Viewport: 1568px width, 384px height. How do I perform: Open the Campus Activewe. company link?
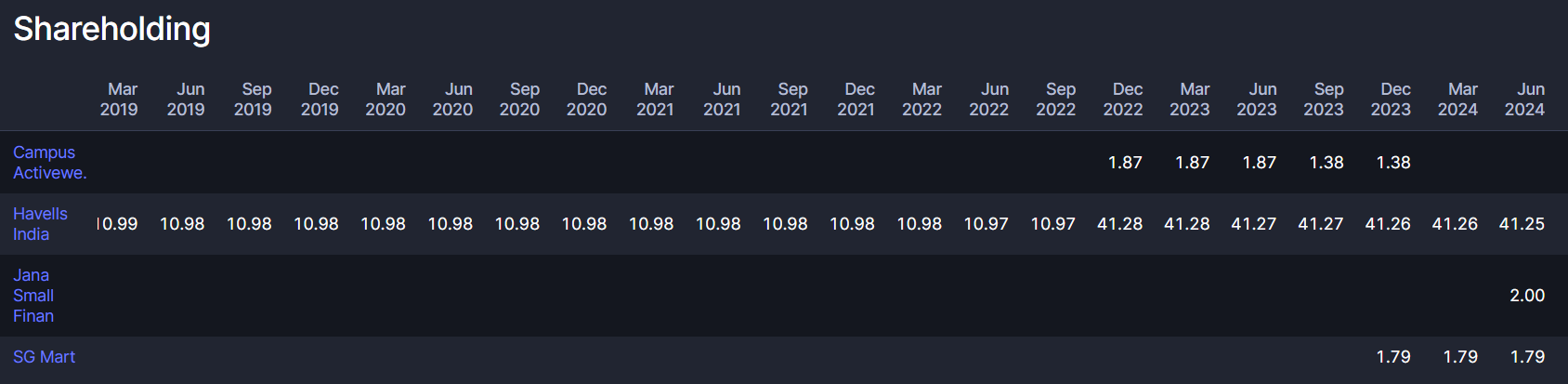point(49,163)
